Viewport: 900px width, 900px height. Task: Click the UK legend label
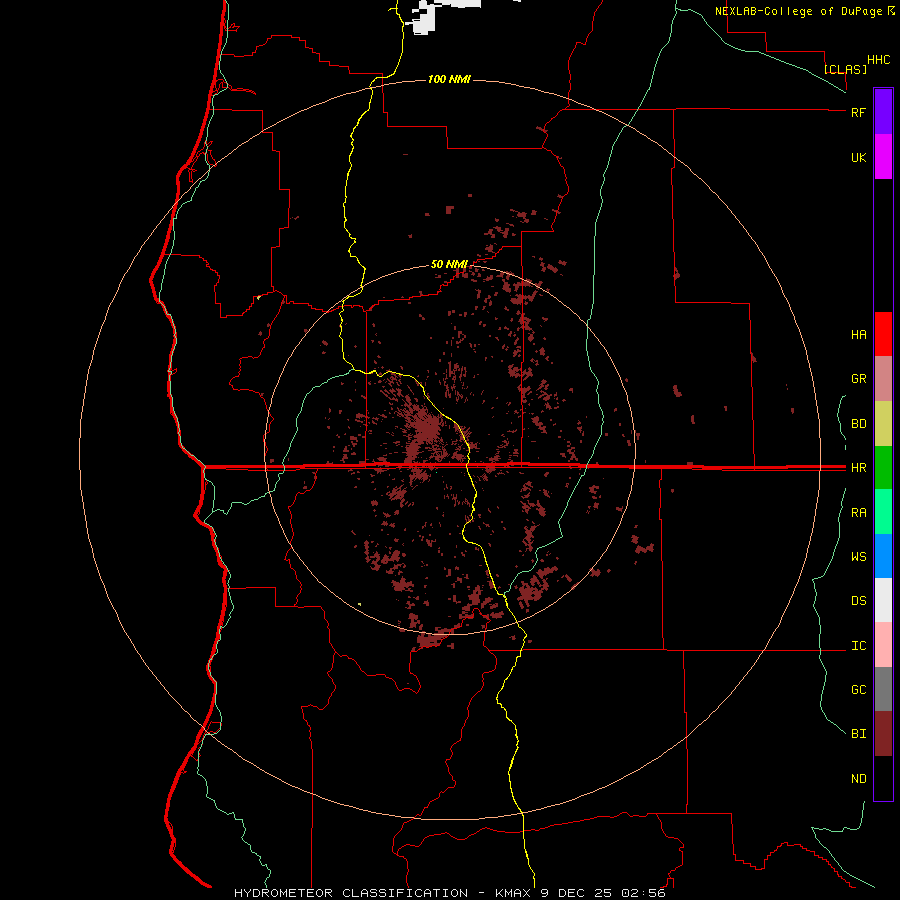[858, 158]
